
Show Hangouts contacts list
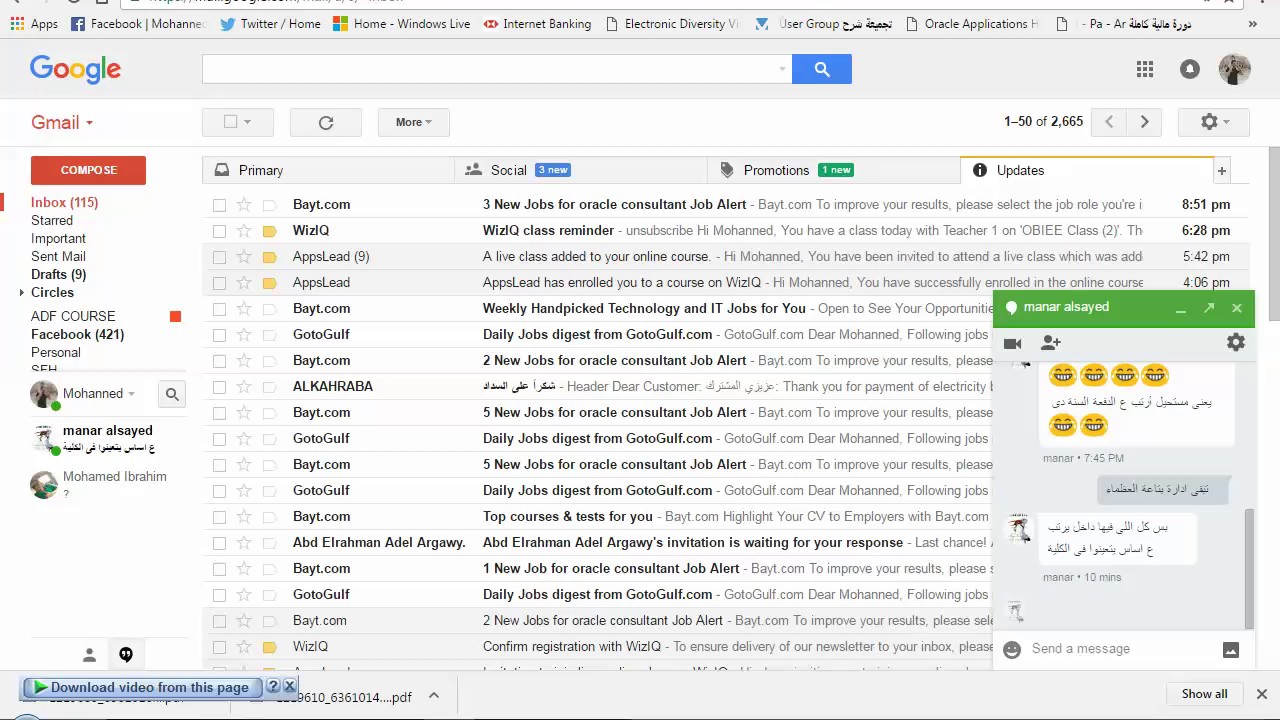(x=89, y=655)
